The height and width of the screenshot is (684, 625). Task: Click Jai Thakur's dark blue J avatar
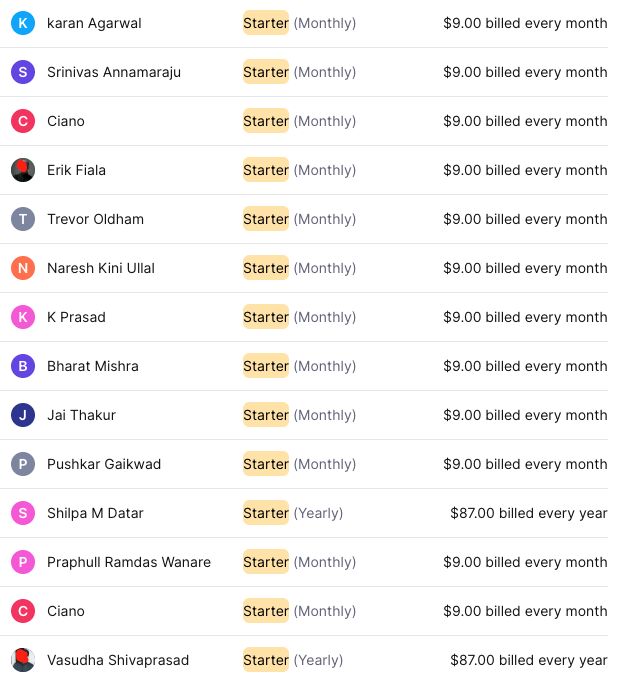pos(23,415)
